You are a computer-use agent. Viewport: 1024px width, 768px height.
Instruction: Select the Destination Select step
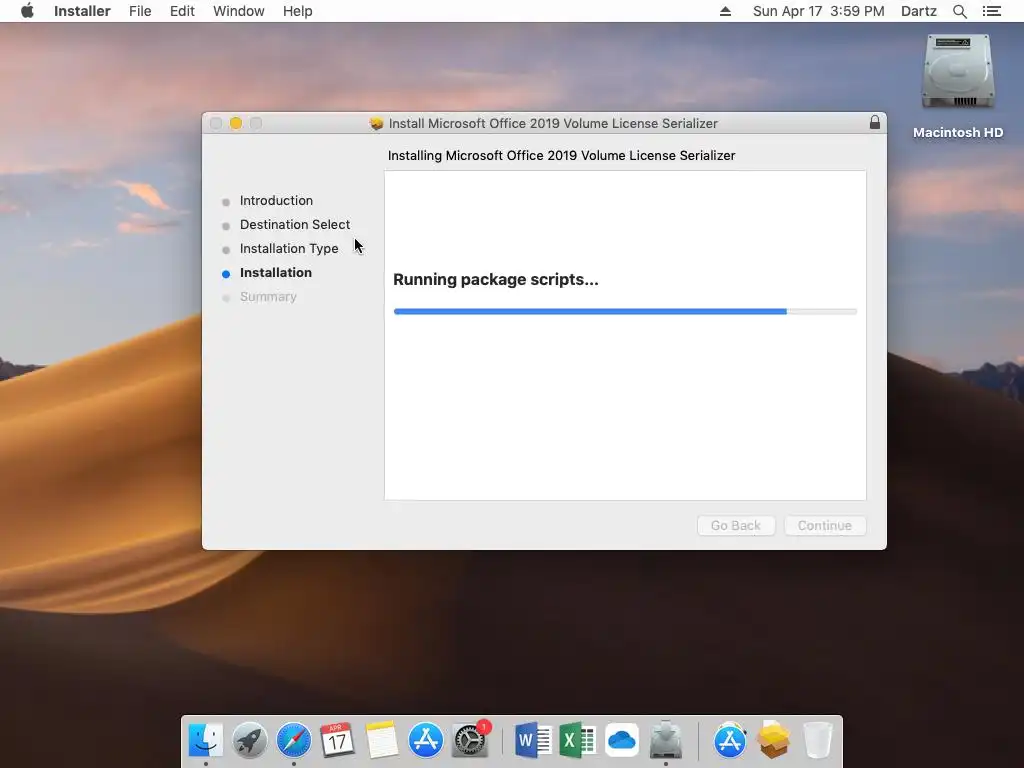click(x=295, y=225)
